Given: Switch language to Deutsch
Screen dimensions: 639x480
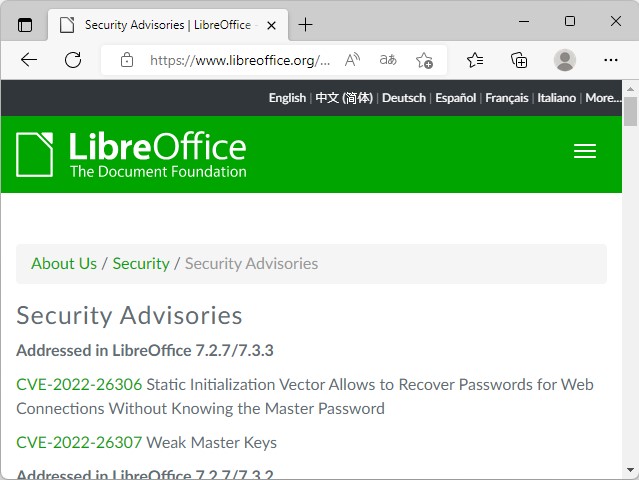Looking at the screenshot, I should tap(403, 98).
